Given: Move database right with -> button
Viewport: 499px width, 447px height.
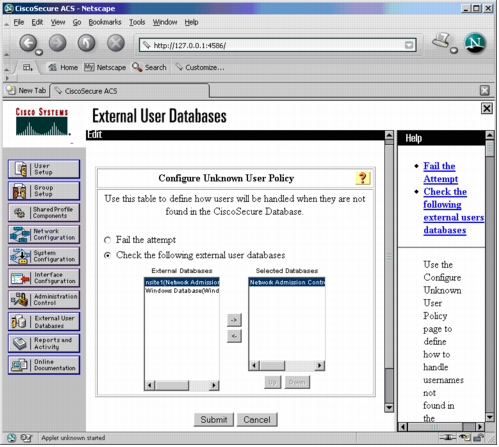Looking at the screenshot, I should tap(235, 321).
